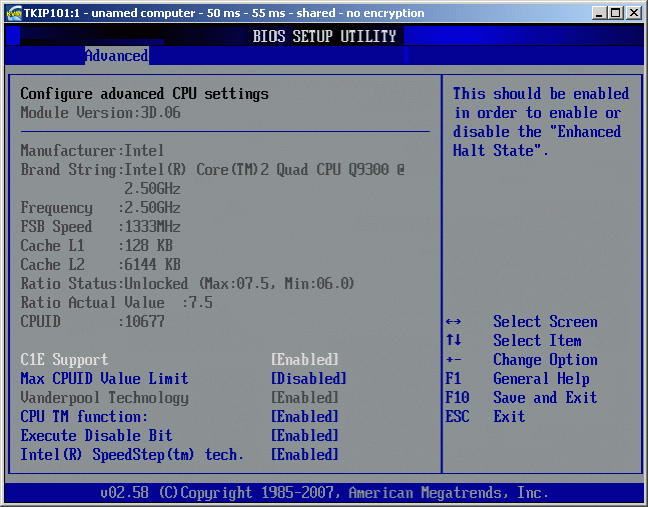Select the Advanced tab
648x507 pixels.
pyautogui.click(x=117, y=56)
